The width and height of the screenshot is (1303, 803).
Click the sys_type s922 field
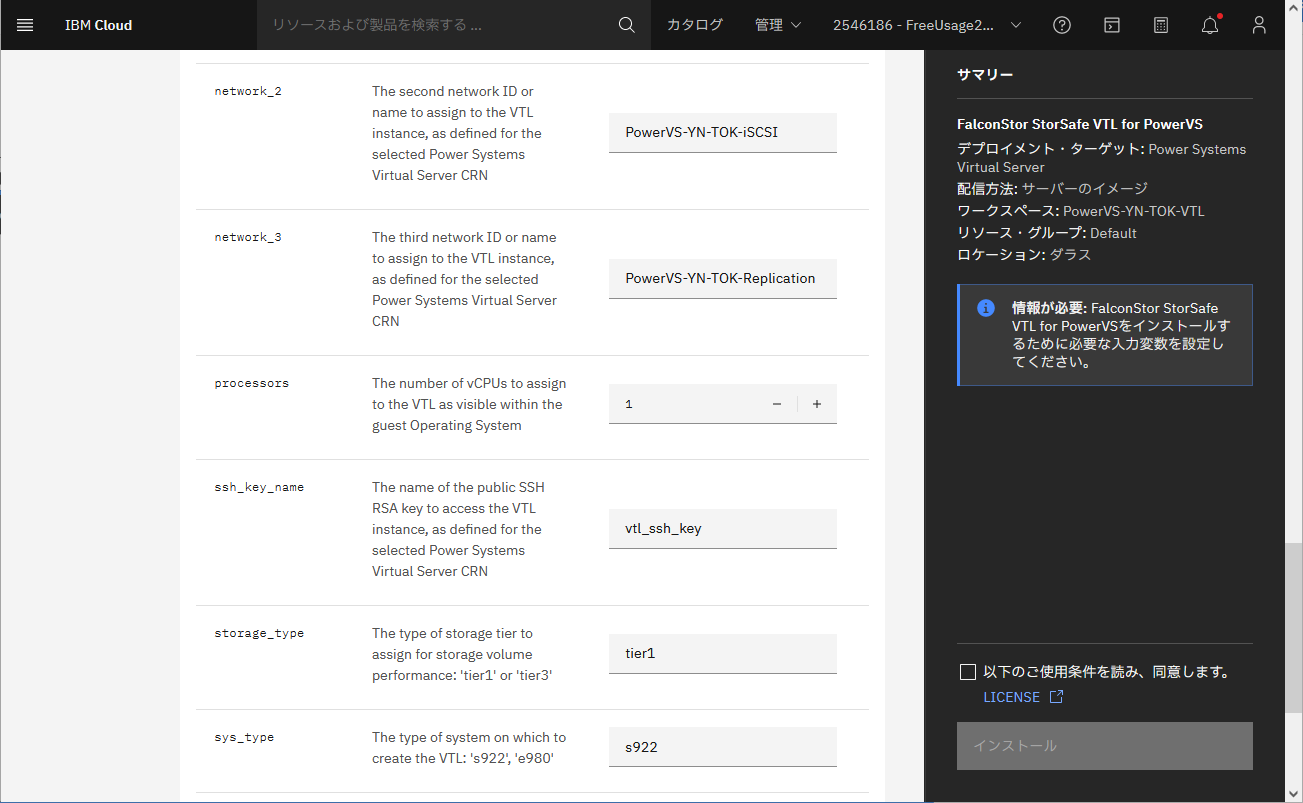(723, 746)
